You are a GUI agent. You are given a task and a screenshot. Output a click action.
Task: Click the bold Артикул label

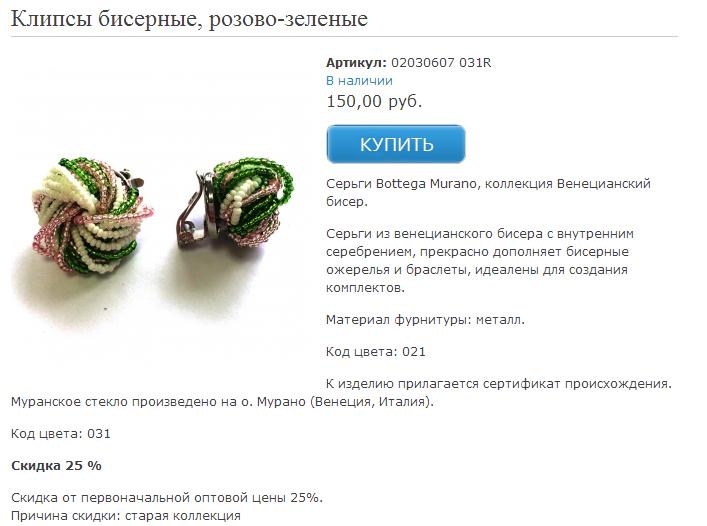pos(356,63)
